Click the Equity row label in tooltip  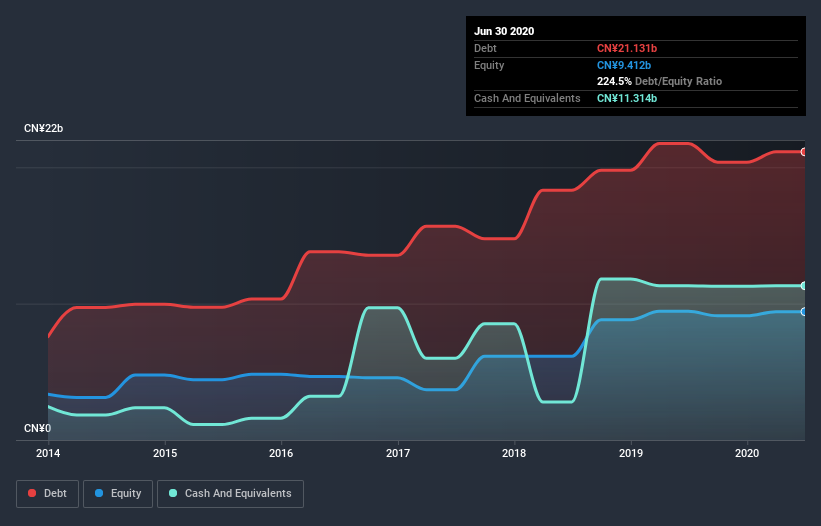tap(489, 65)
